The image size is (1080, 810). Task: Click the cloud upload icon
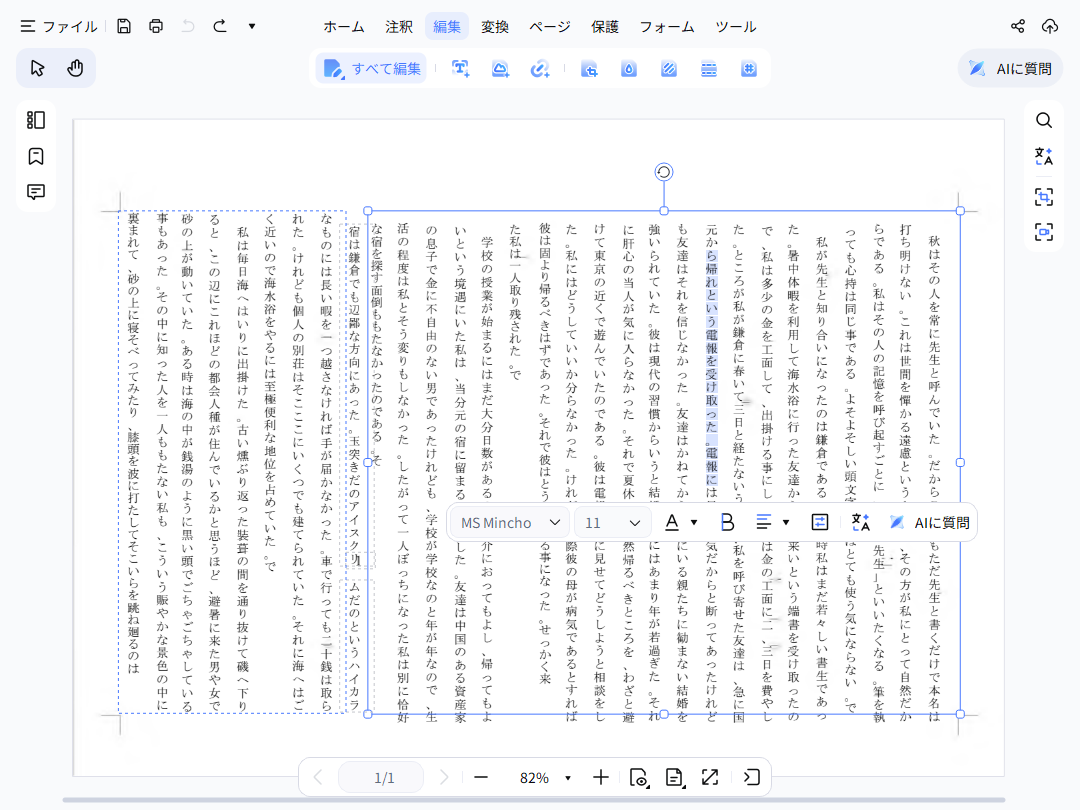coord(1050,26)
